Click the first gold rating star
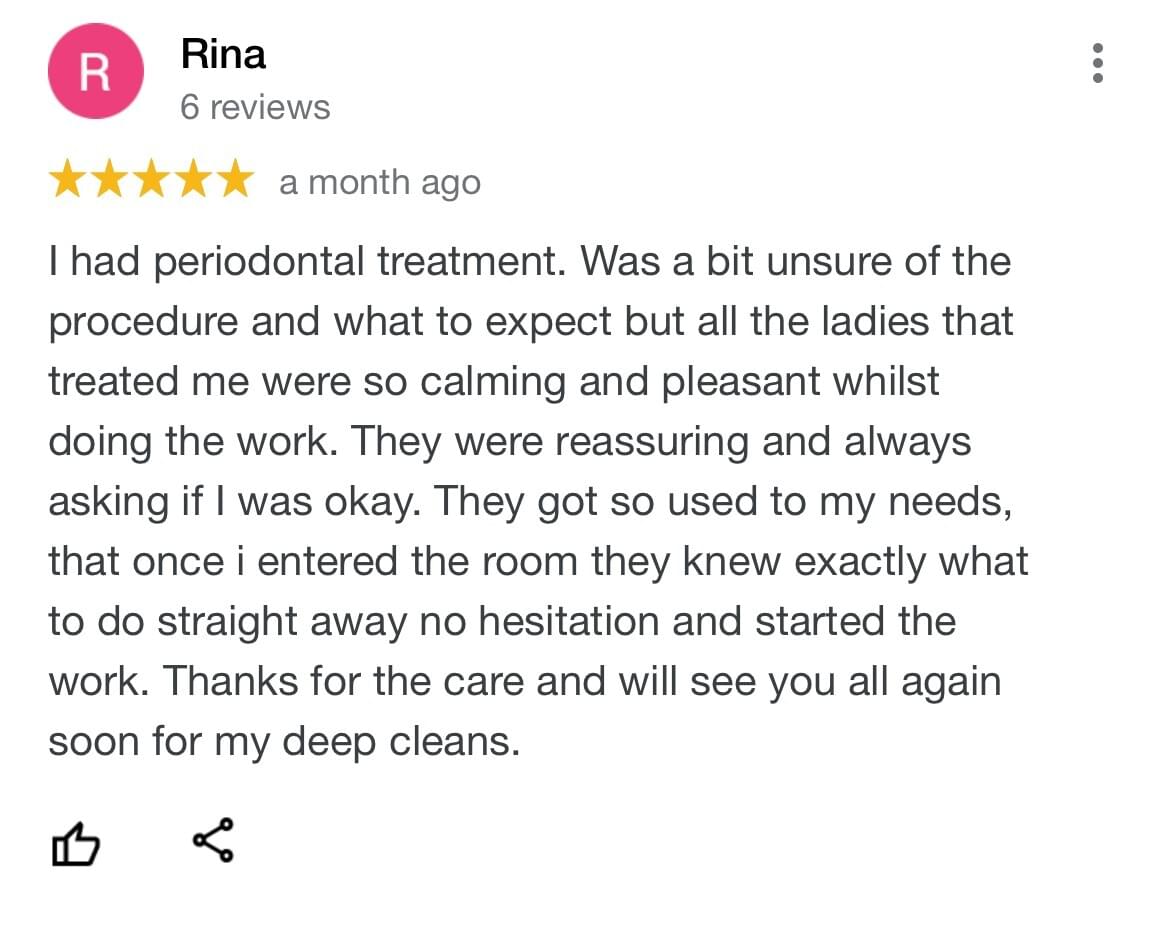1170x936 pixels. (x=68, y=178)
